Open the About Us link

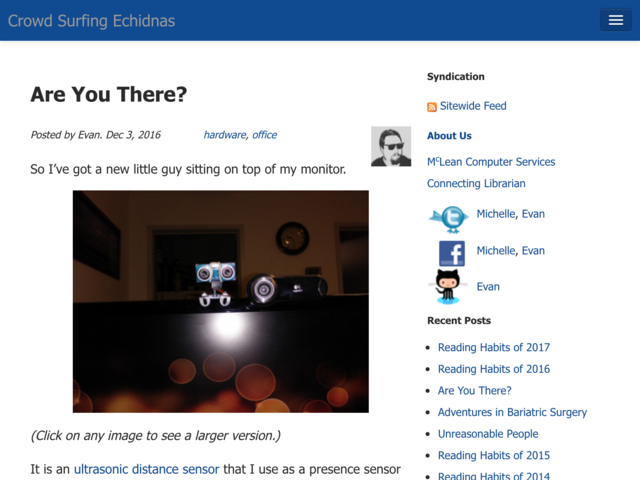449,136
